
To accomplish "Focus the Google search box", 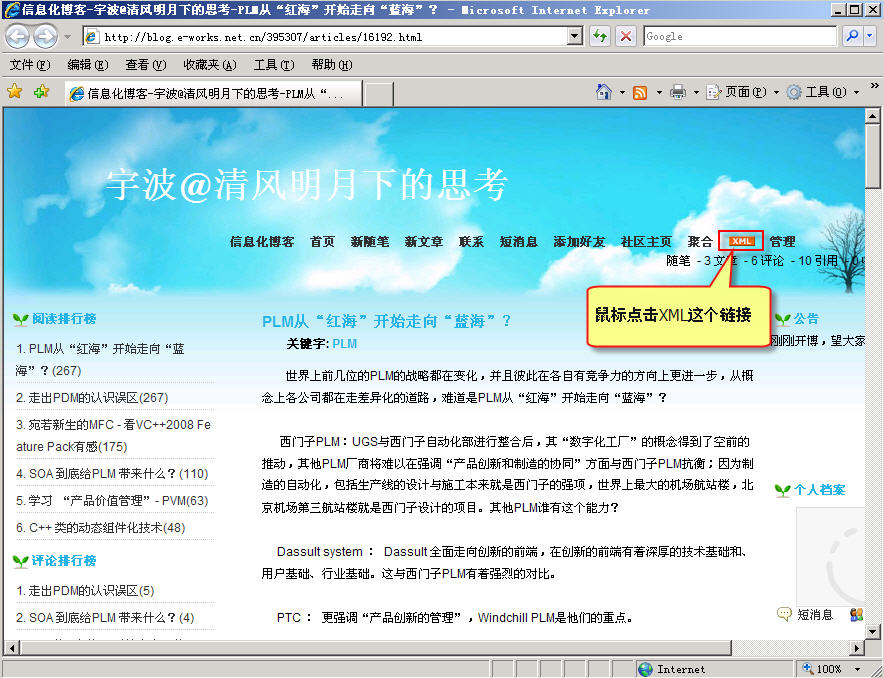I will point(740,37).
